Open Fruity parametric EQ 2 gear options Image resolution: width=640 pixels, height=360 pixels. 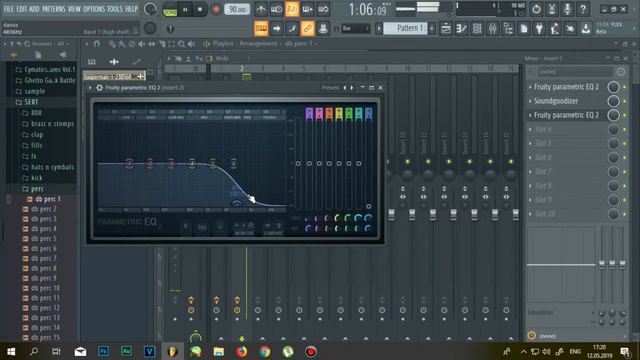click(x=99, y=88)
